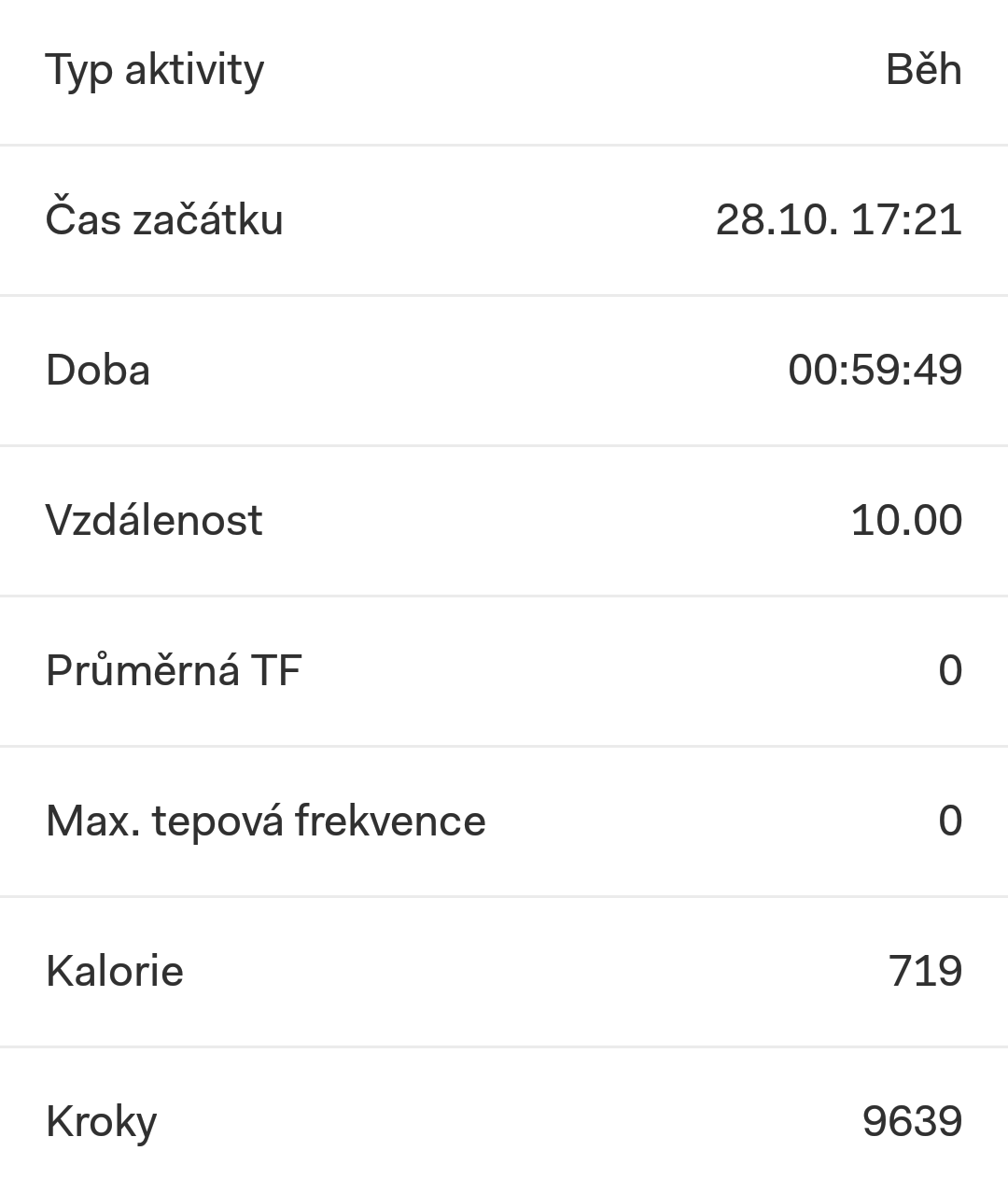
Task: Tap the steps value 9639
Action: [912, 1121]
